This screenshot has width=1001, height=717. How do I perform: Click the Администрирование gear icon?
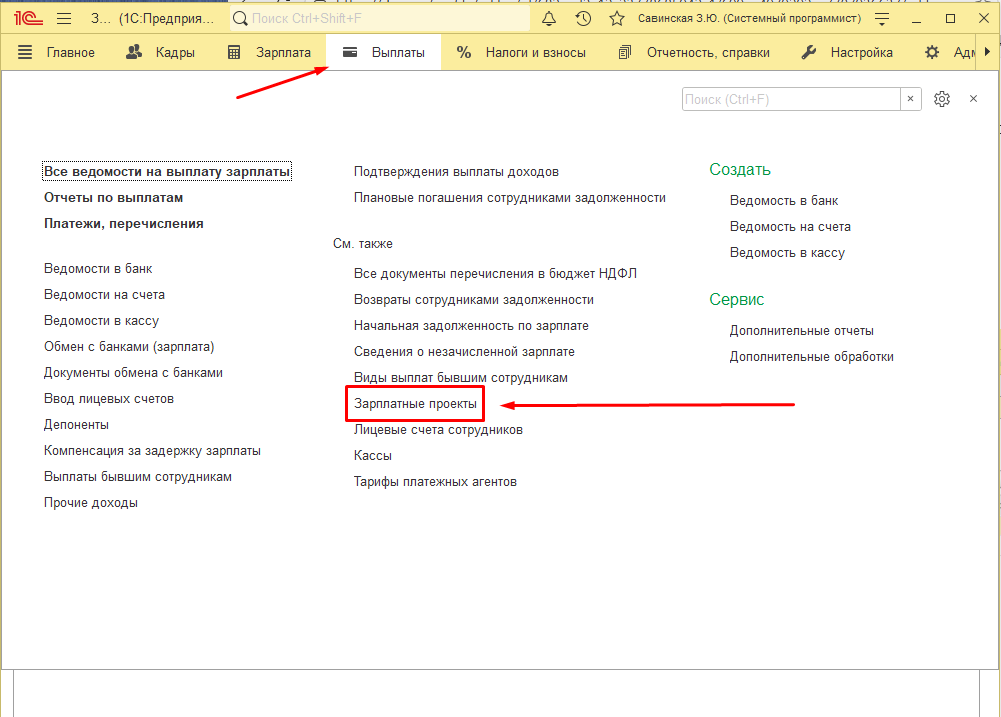[x=932, y=52]
